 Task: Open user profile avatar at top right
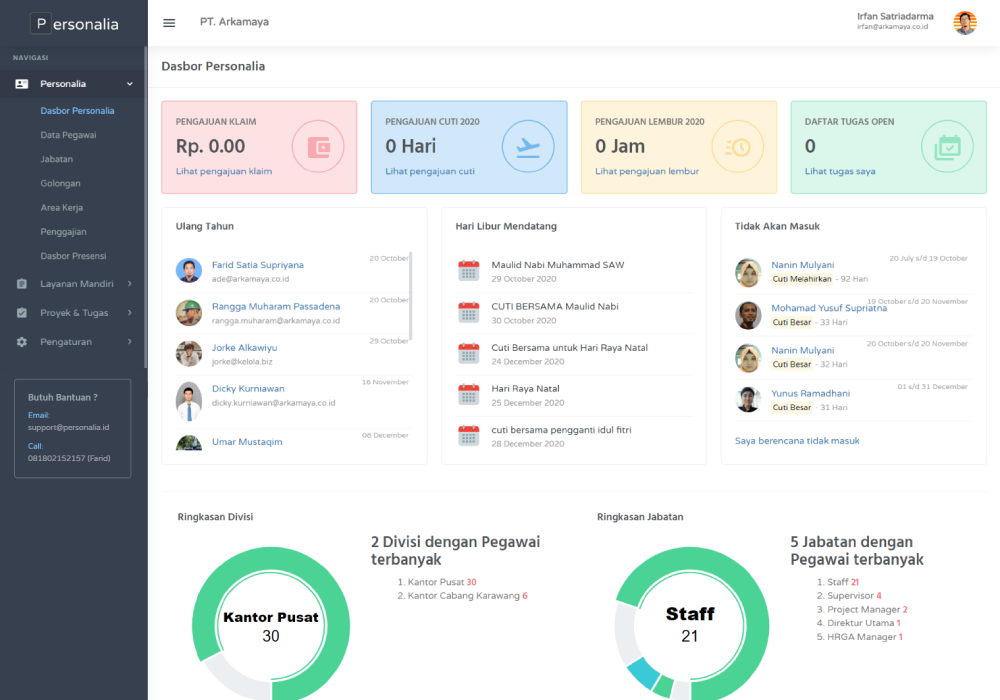[x=965, y=23]
